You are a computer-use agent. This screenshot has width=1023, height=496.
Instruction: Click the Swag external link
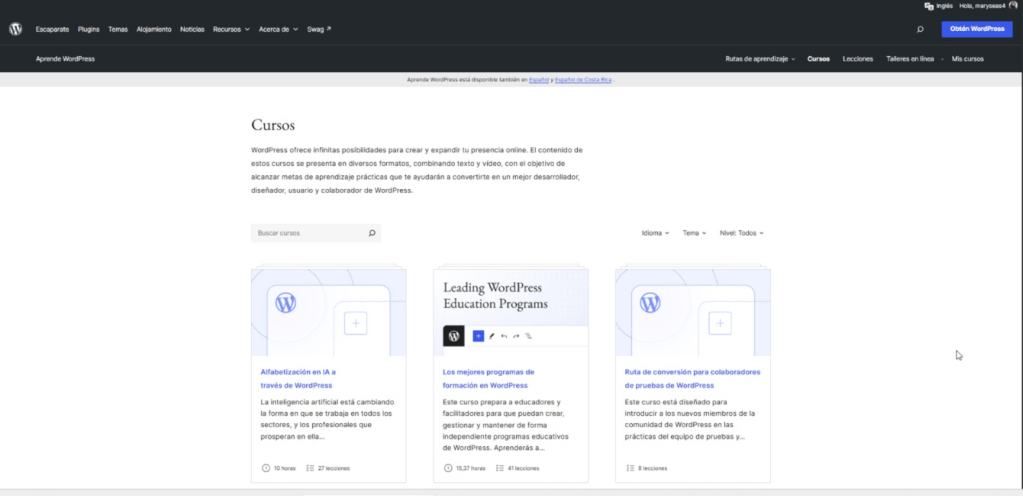point(319,29)
